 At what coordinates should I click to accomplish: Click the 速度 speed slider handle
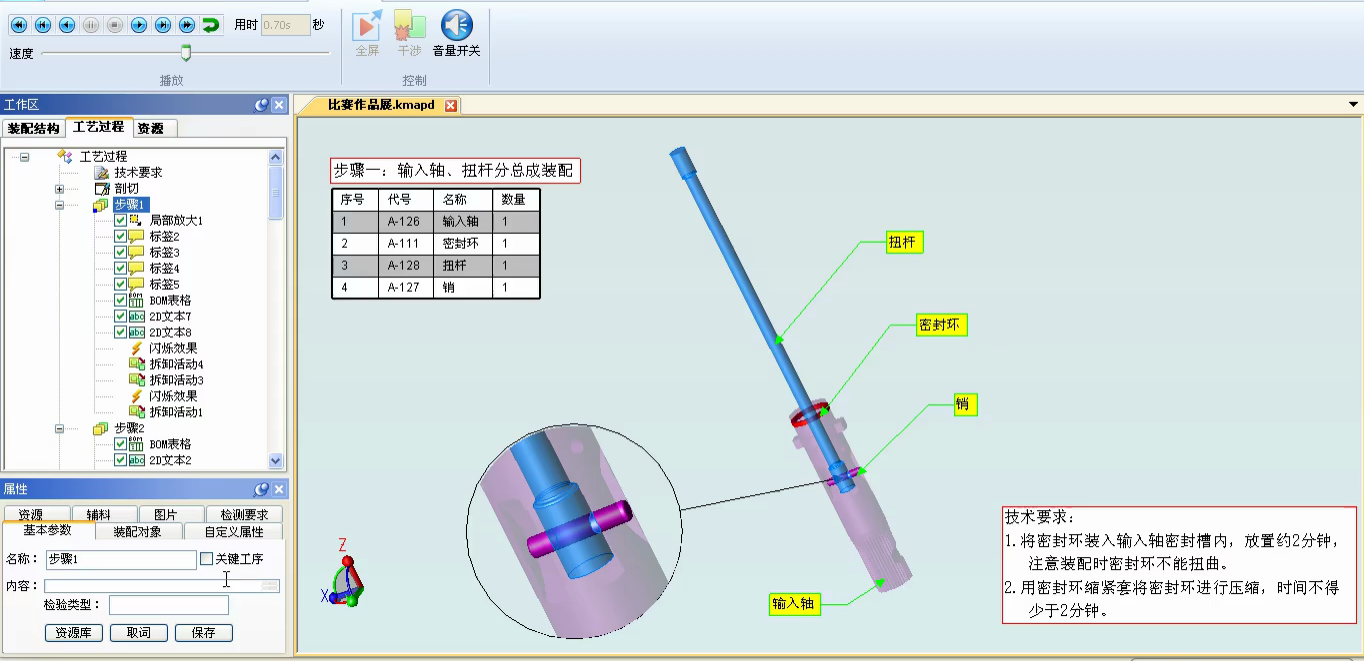click(x=185, y=53)
